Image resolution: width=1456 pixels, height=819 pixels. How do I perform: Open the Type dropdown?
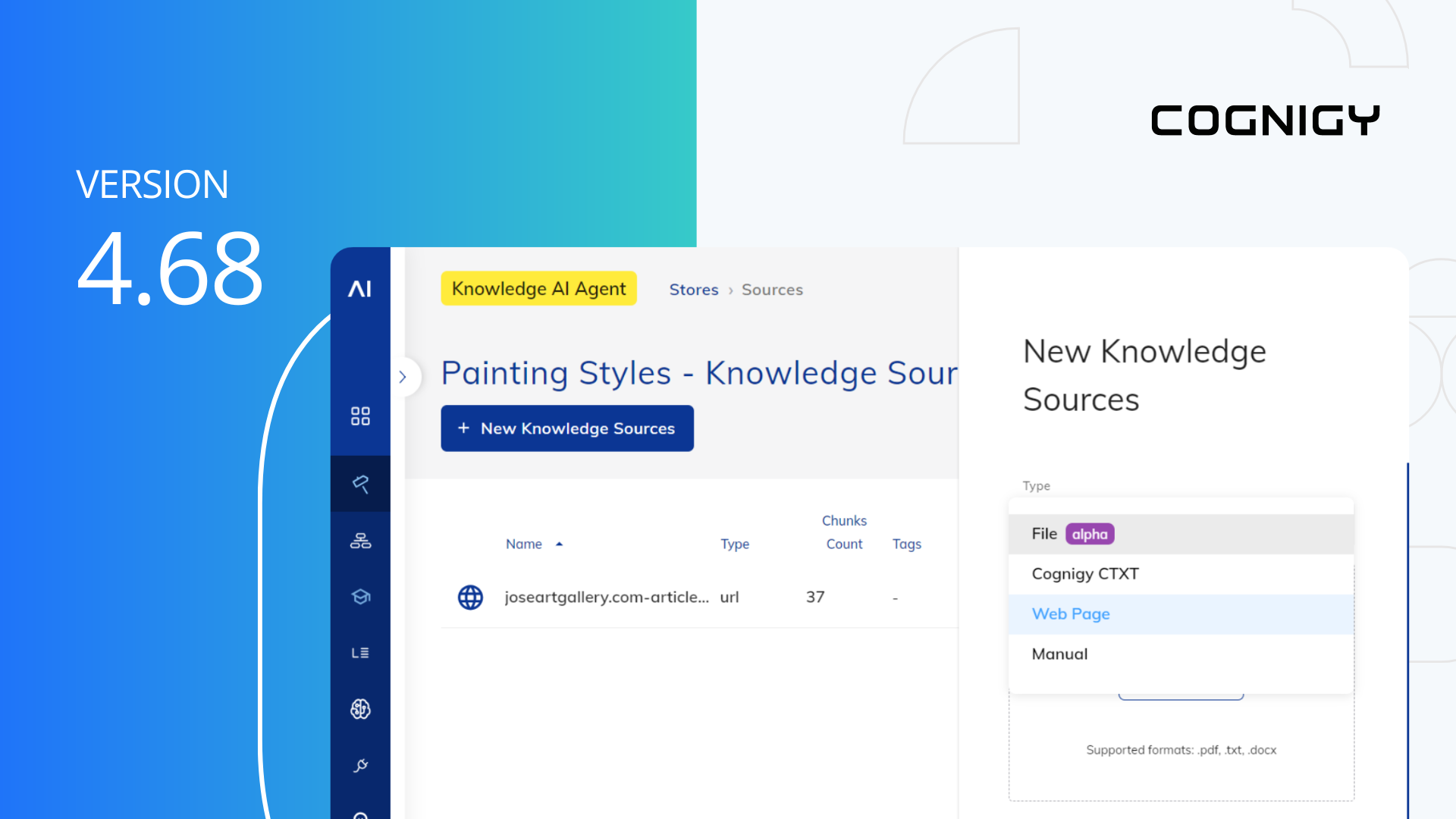(x=1181, y=508)
